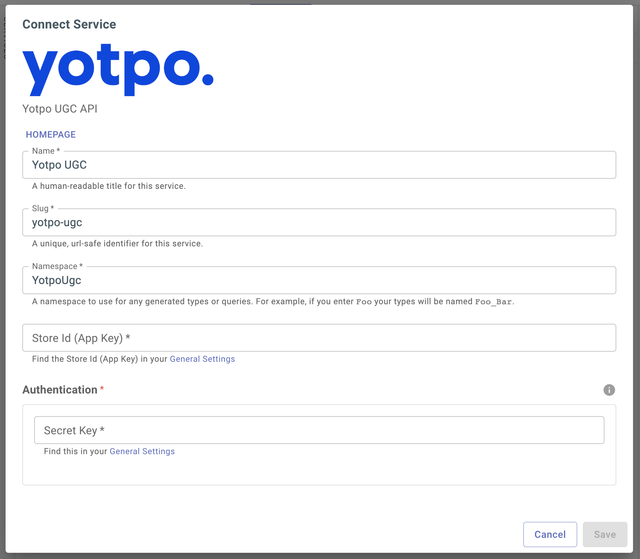Click the Yotpo UGC API subtitle text
Viewport: 640px width, 559px height.
60,109
